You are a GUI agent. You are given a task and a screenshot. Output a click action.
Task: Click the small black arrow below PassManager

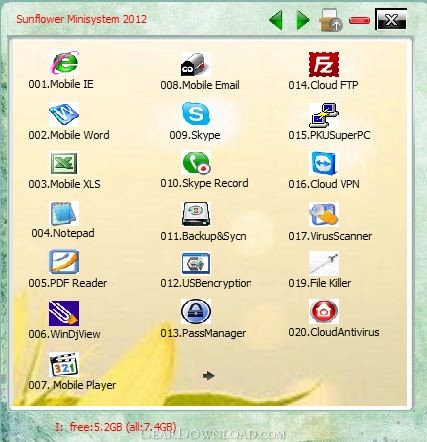(x=208, y=376)
